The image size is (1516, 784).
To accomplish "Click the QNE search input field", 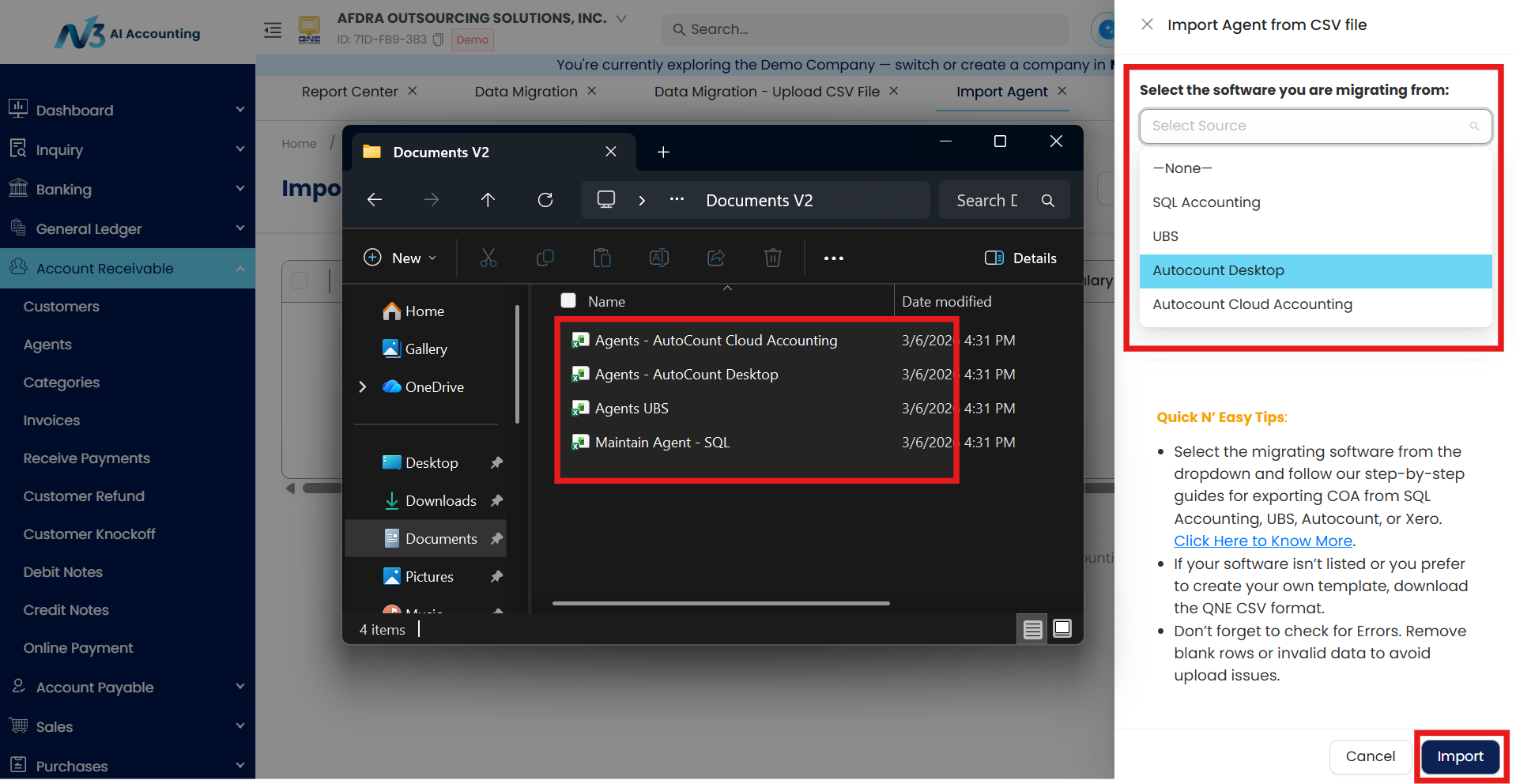I will (x=865, y=29).
